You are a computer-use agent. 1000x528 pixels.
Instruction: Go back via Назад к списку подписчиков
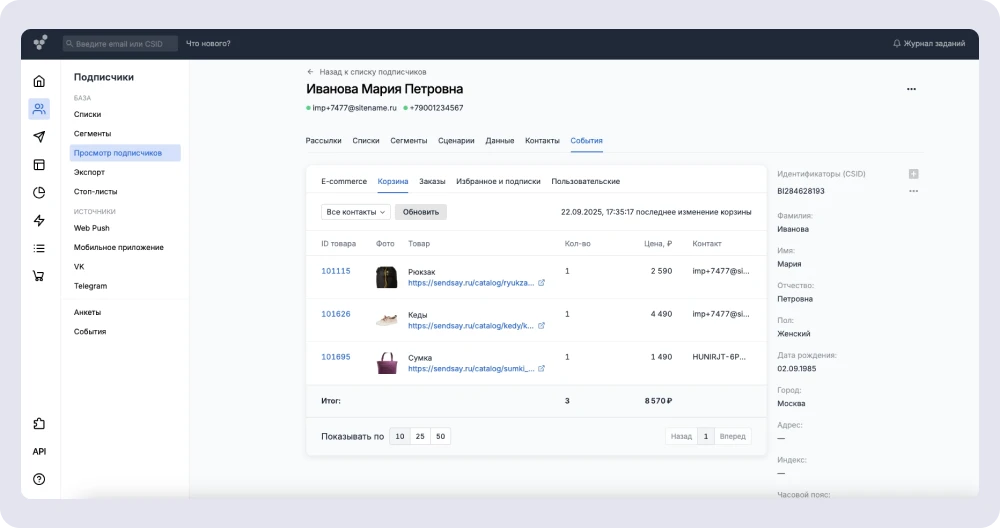click(x=367, y=72)
